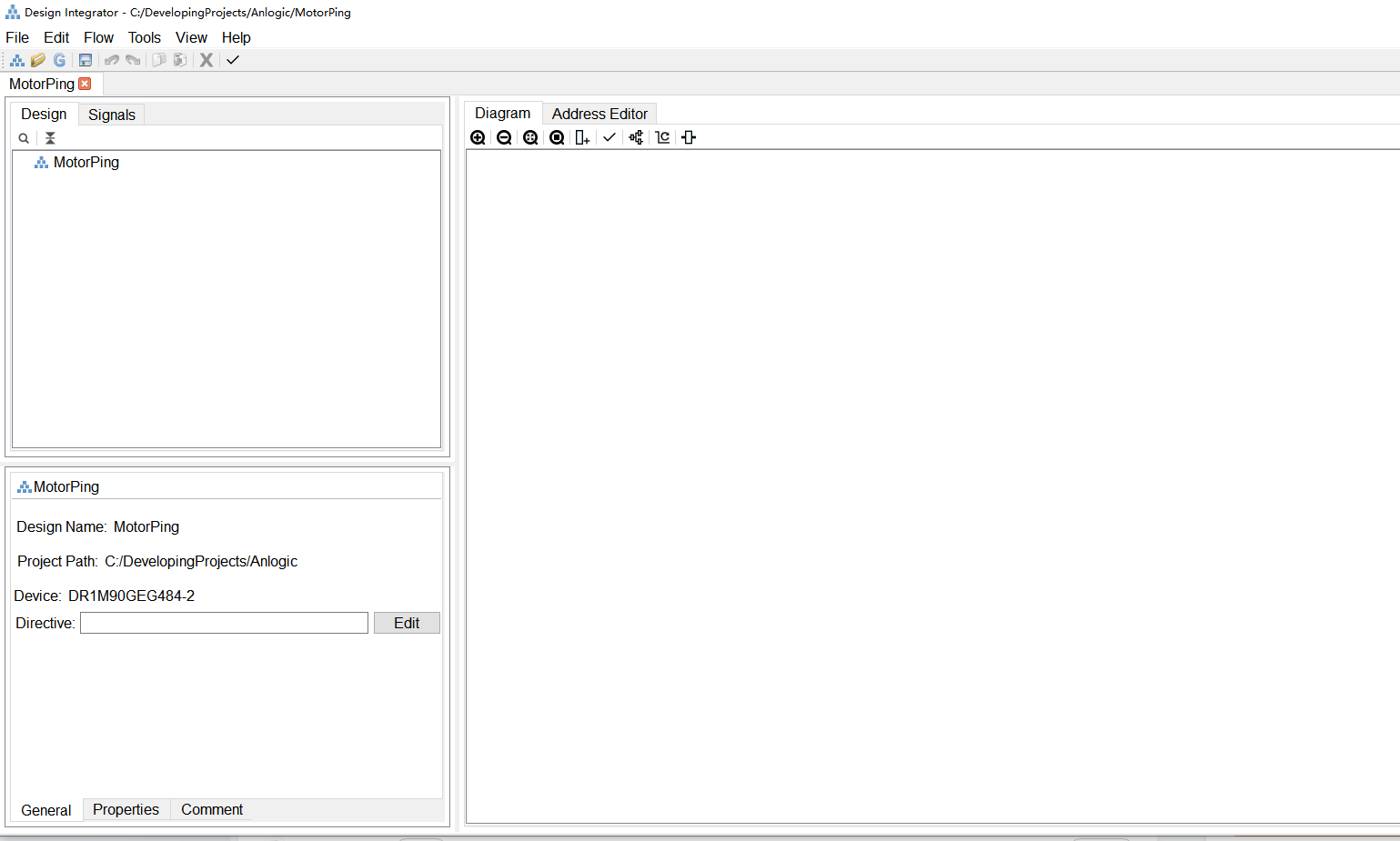The height and width of the screenshot is (841, 1400).
Task: Select the Diagram tab
Action: point(503,113)
